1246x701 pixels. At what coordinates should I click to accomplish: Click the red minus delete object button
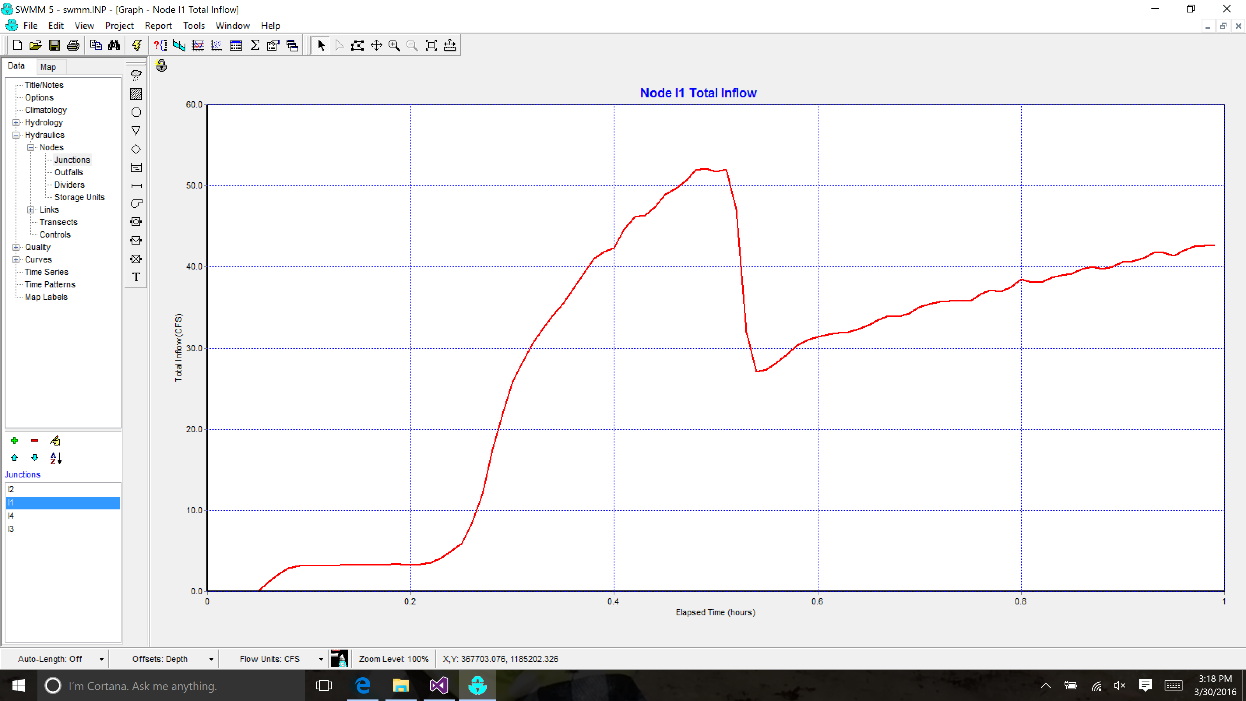35,440
